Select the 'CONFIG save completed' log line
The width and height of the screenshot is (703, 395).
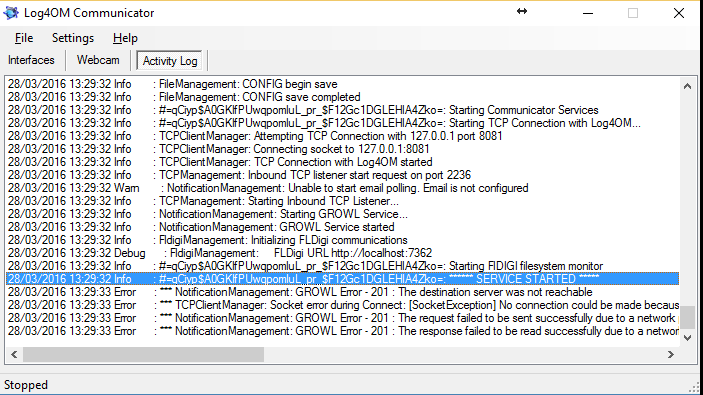tap(343, 97)
